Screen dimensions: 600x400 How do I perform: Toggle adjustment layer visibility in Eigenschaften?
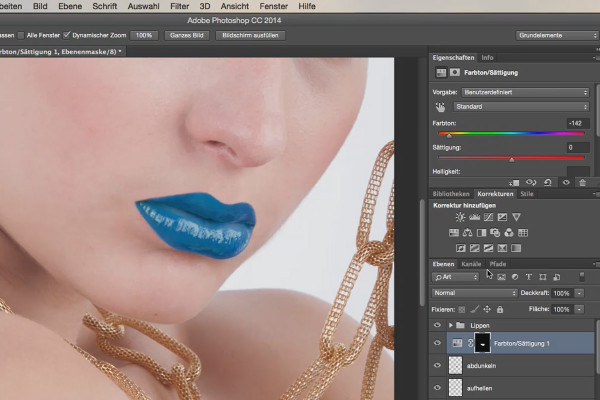(566, 183)
